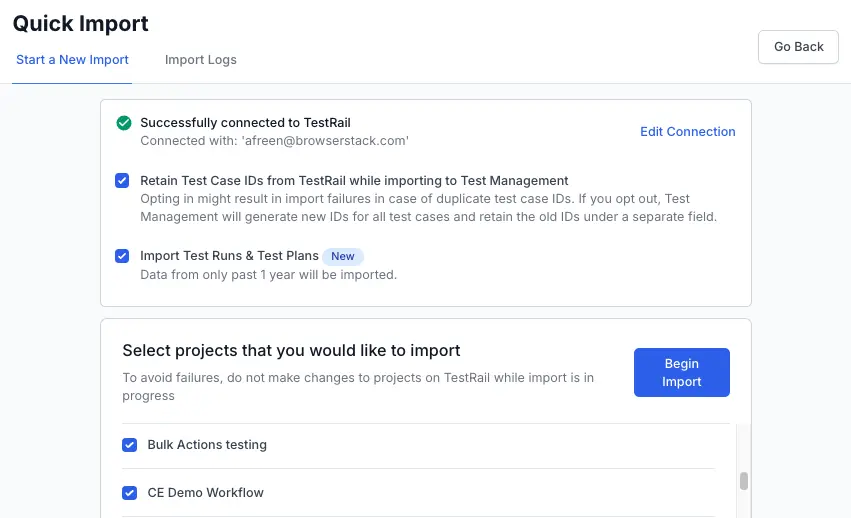Uncheck Retain Test Case IDs checkbox
Screen dimensions: 851x518
(x=122, y=181)
